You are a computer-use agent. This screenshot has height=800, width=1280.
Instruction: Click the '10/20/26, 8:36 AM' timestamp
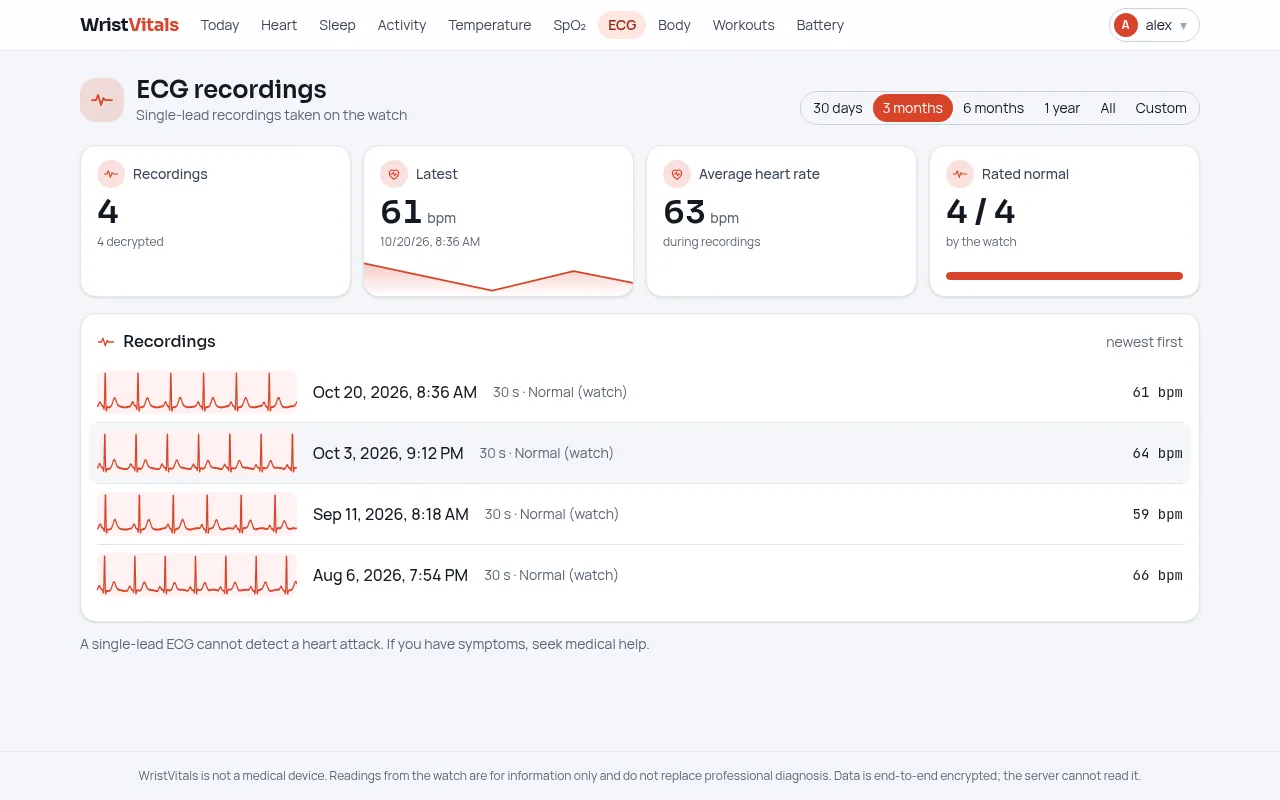pyautogui.click(x=430, y=242)
